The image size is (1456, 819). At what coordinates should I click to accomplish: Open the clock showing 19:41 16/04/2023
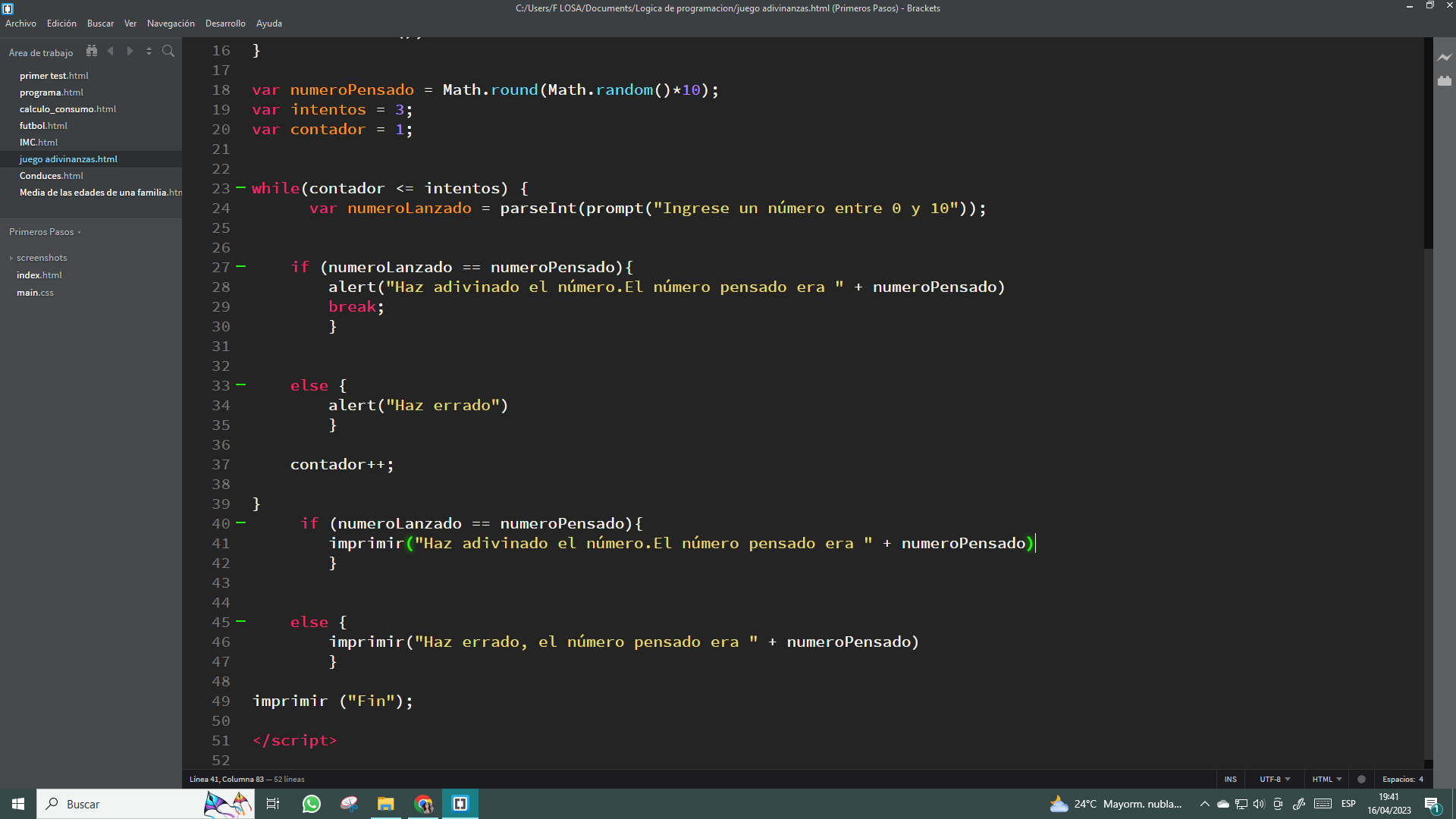(1389, 804)
